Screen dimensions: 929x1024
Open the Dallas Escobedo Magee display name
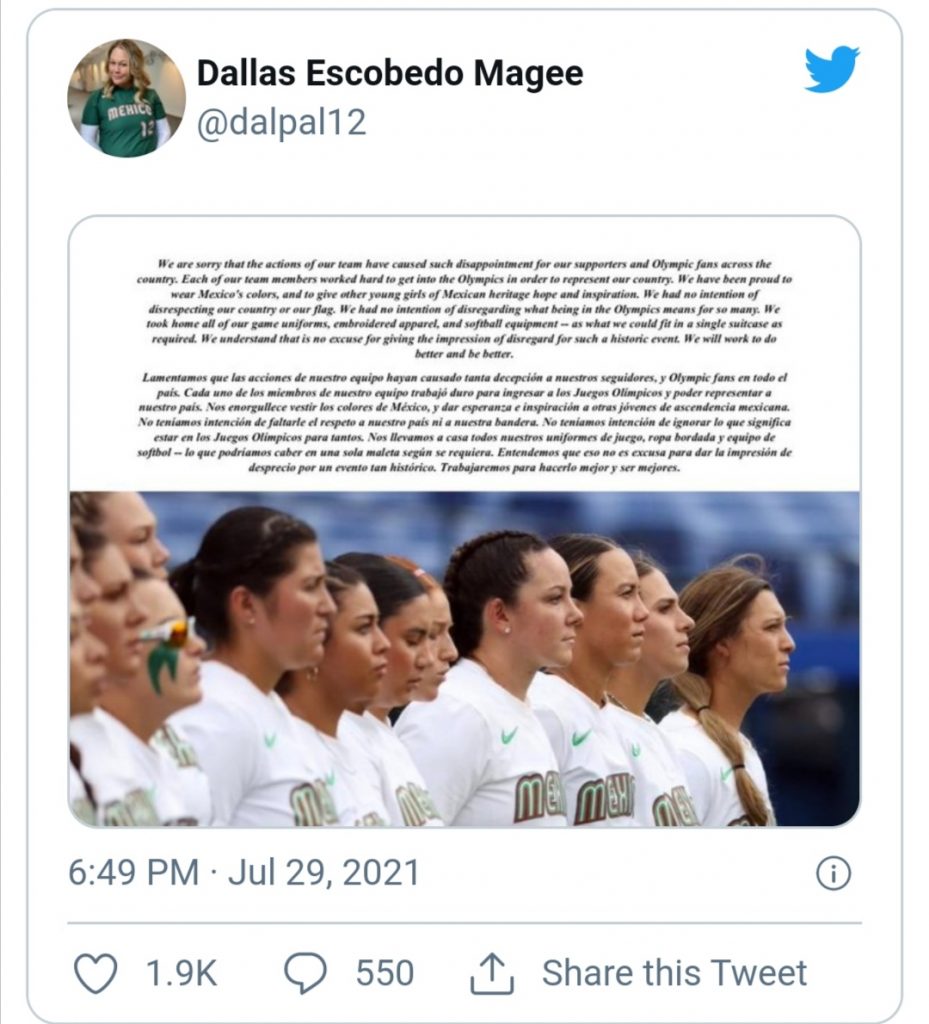coord(390,74)
